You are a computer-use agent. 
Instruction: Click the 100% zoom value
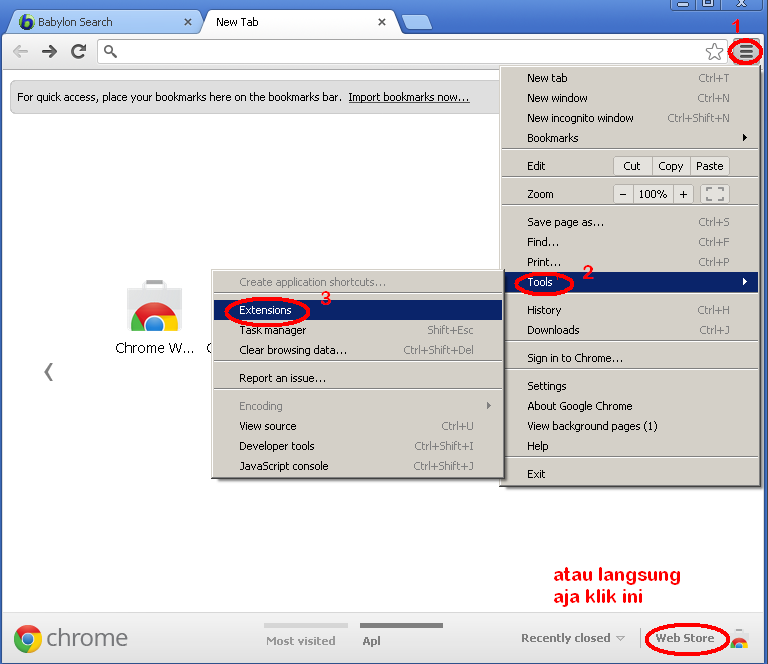click(653, 194)
